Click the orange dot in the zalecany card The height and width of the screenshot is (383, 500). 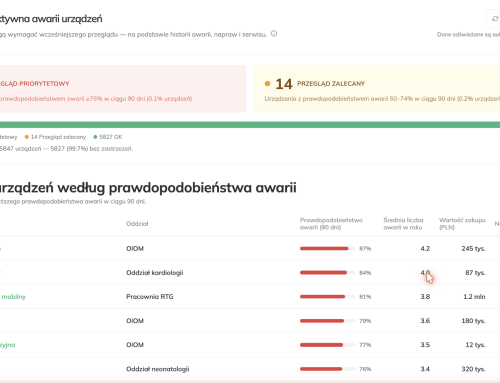click(x=267, y=84)
